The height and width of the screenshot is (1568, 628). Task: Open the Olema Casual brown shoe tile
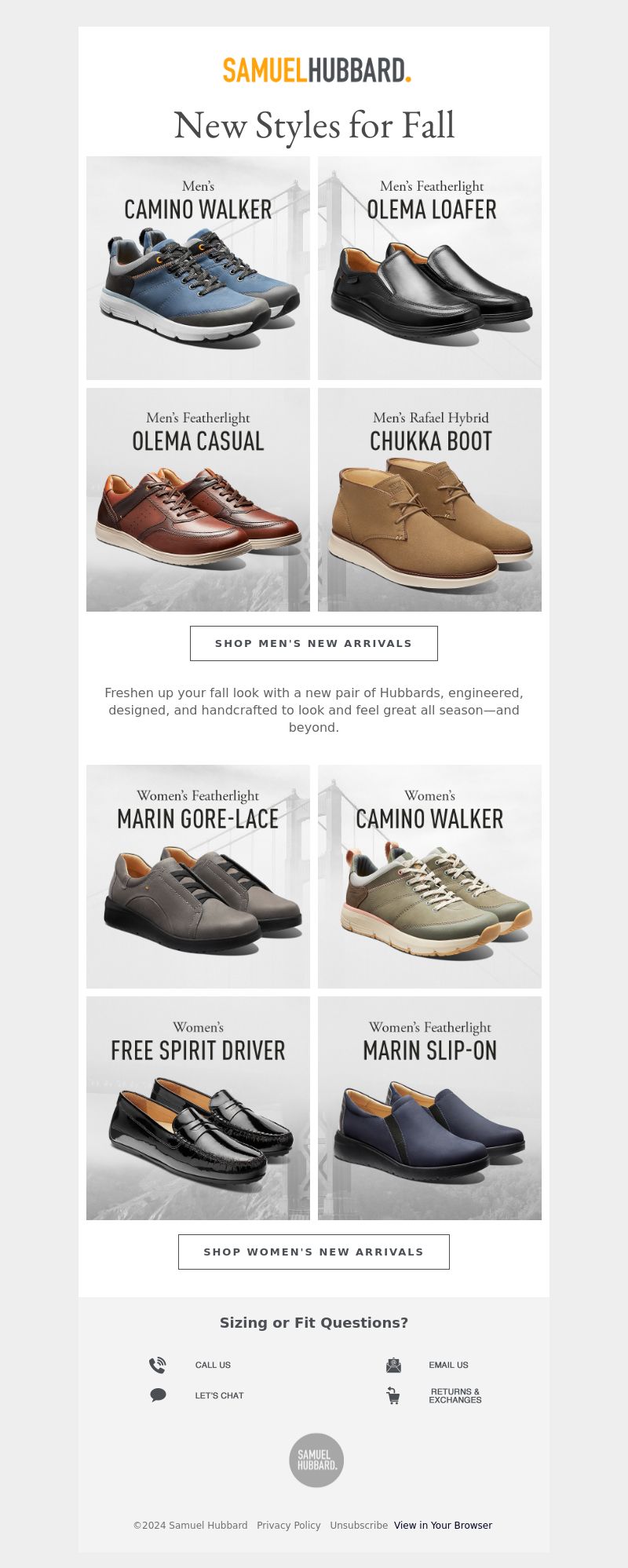pyautogui.click(x=198, y=499)
